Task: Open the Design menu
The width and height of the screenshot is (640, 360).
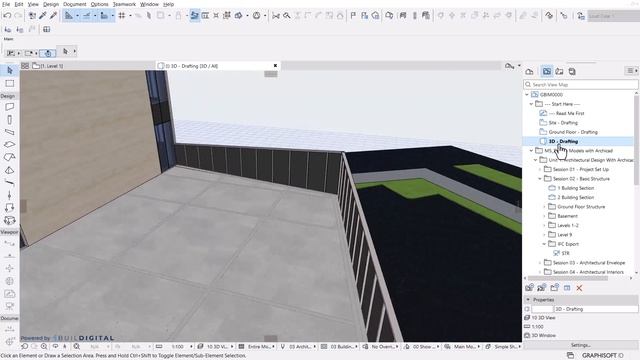Action: point(51,4)
